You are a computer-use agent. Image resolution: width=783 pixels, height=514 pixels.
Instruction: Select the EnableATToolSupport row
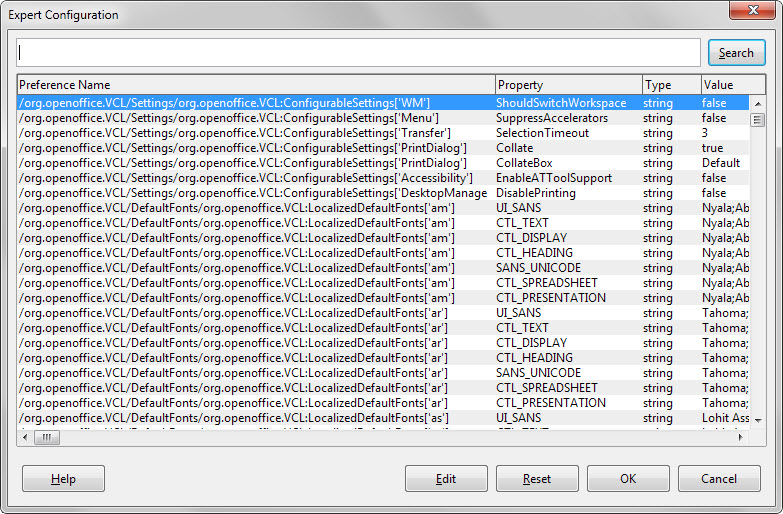point(383,178)
